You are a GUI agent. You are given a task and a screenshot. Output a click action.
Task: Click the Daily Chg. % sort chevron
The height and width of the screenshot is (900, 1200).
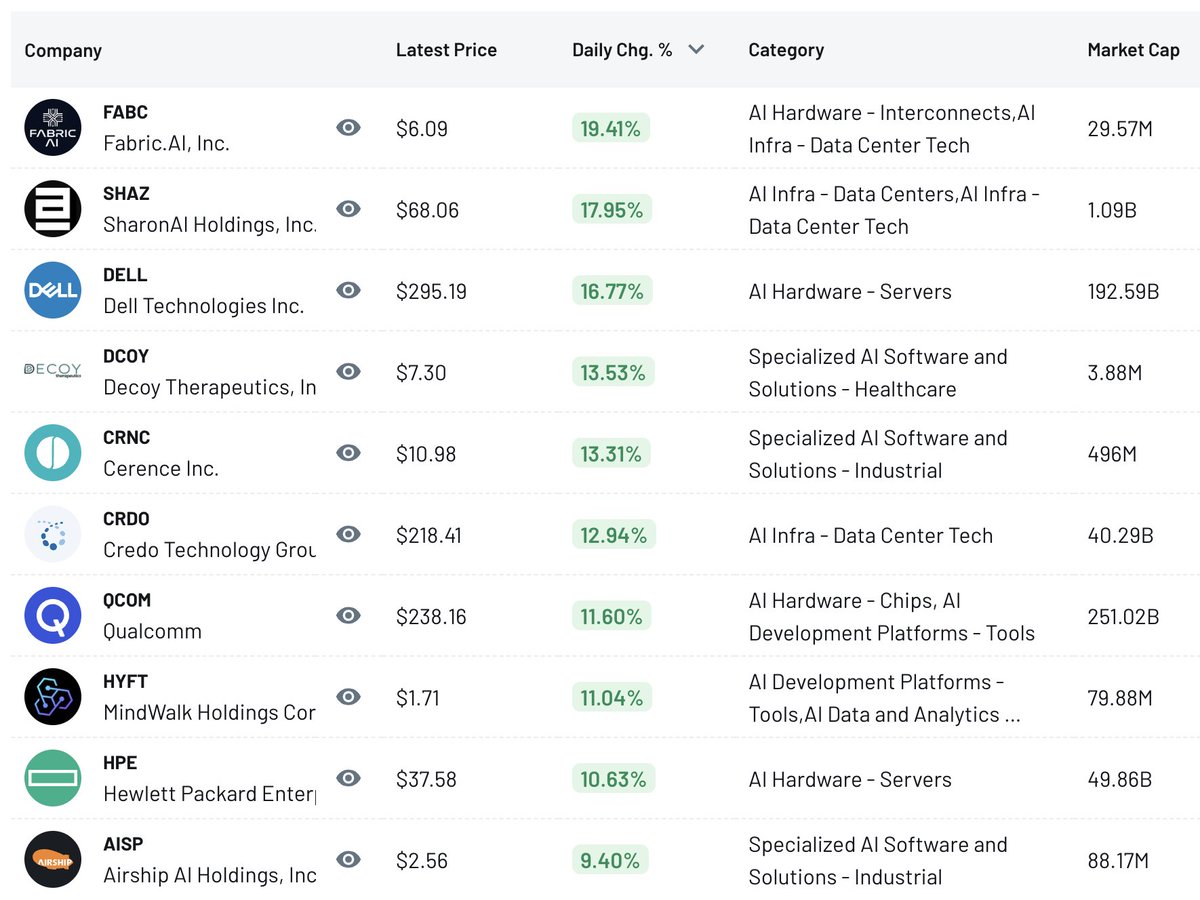[x=696, y=49]
